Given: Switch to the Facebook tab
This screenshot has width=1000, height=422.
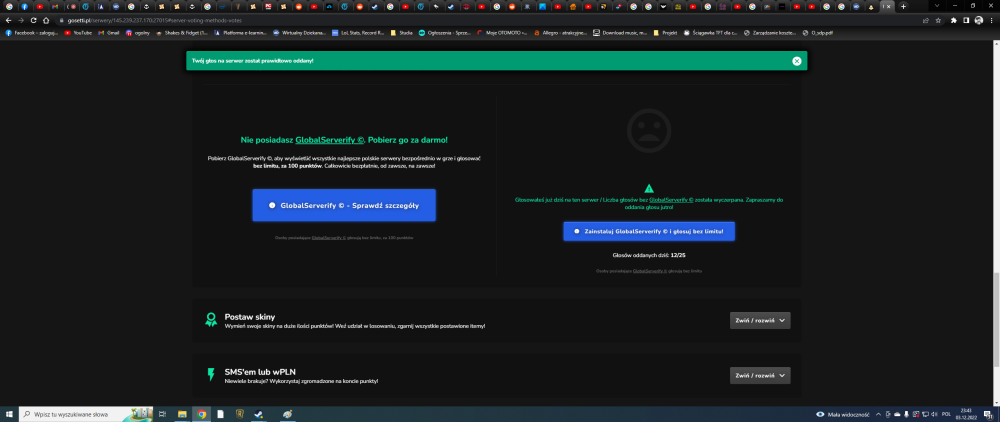Looking at the screenshot, I should point(24,6).
